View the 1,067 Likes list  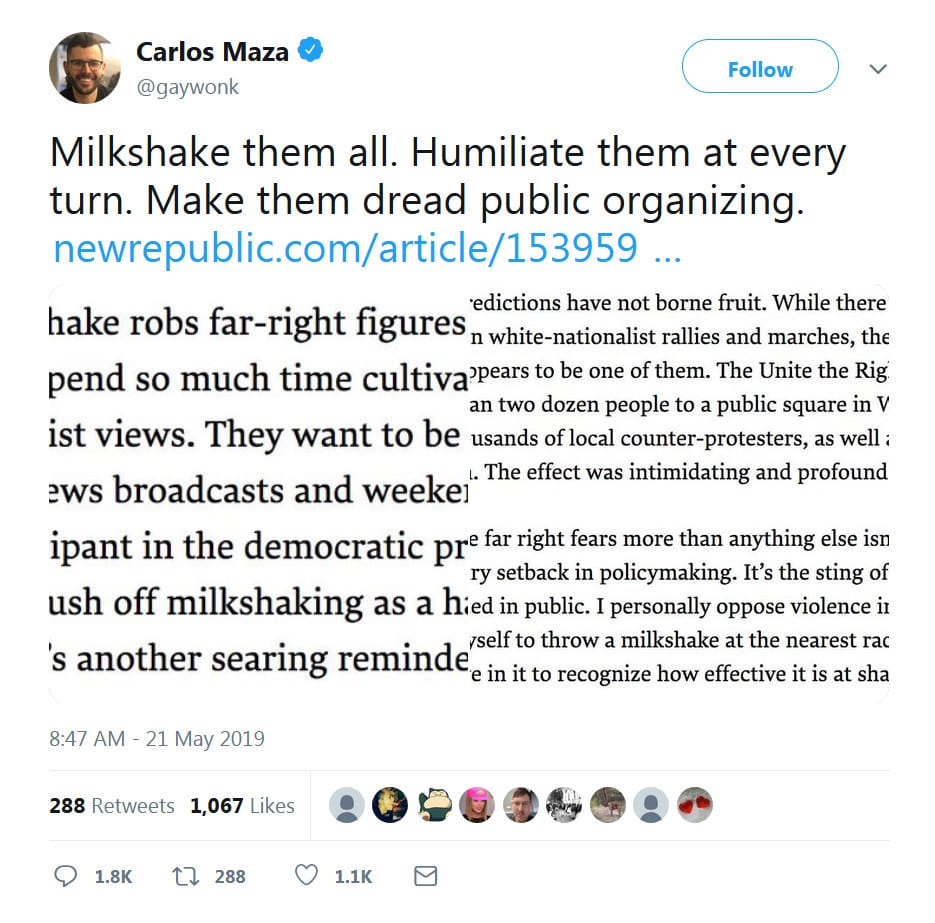coord(242,805)
